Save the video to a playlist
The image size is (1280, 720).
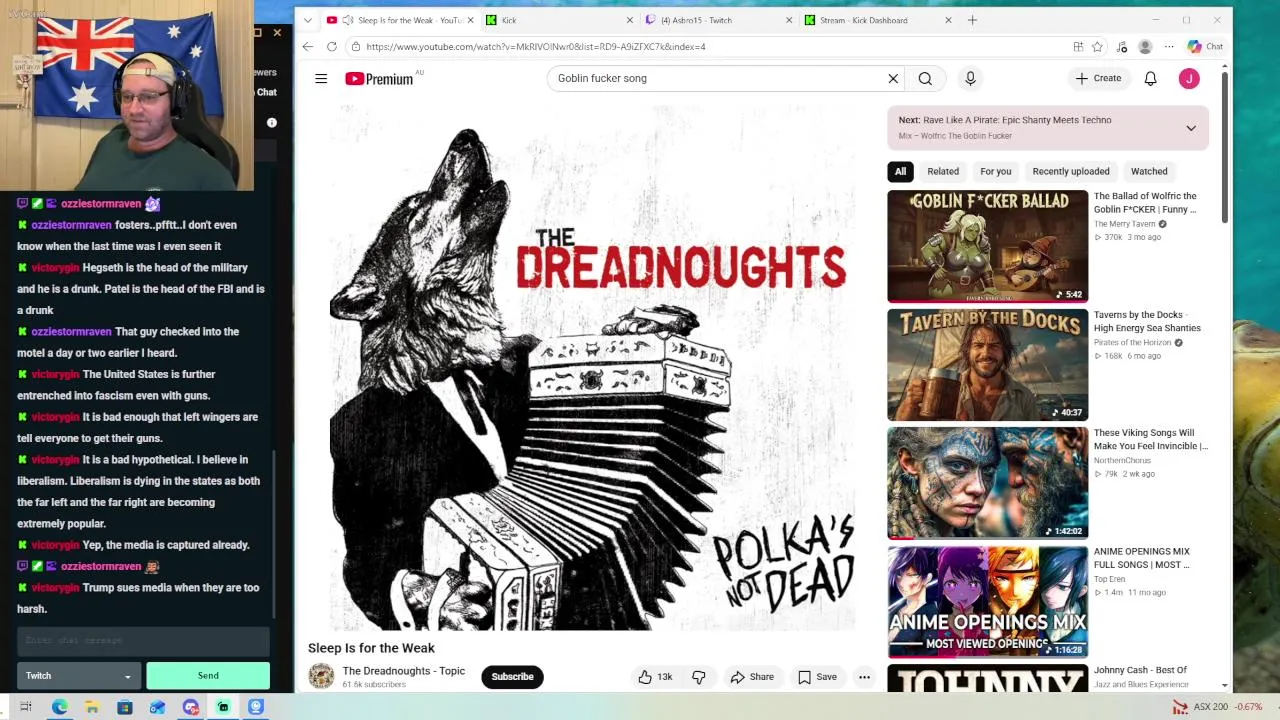coord(817,677)
